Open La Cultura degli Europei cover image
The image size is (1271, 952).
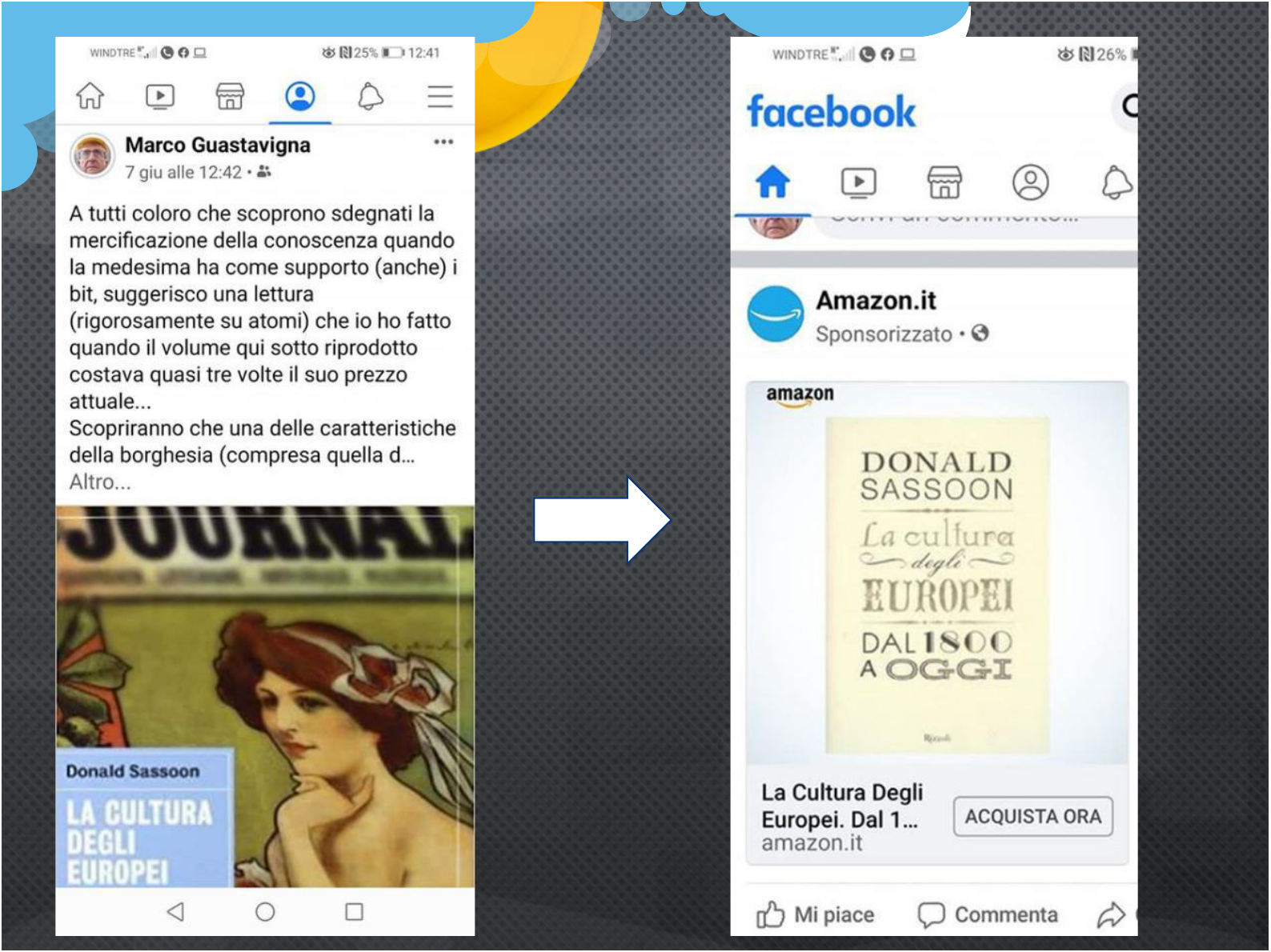coord(265,696)
